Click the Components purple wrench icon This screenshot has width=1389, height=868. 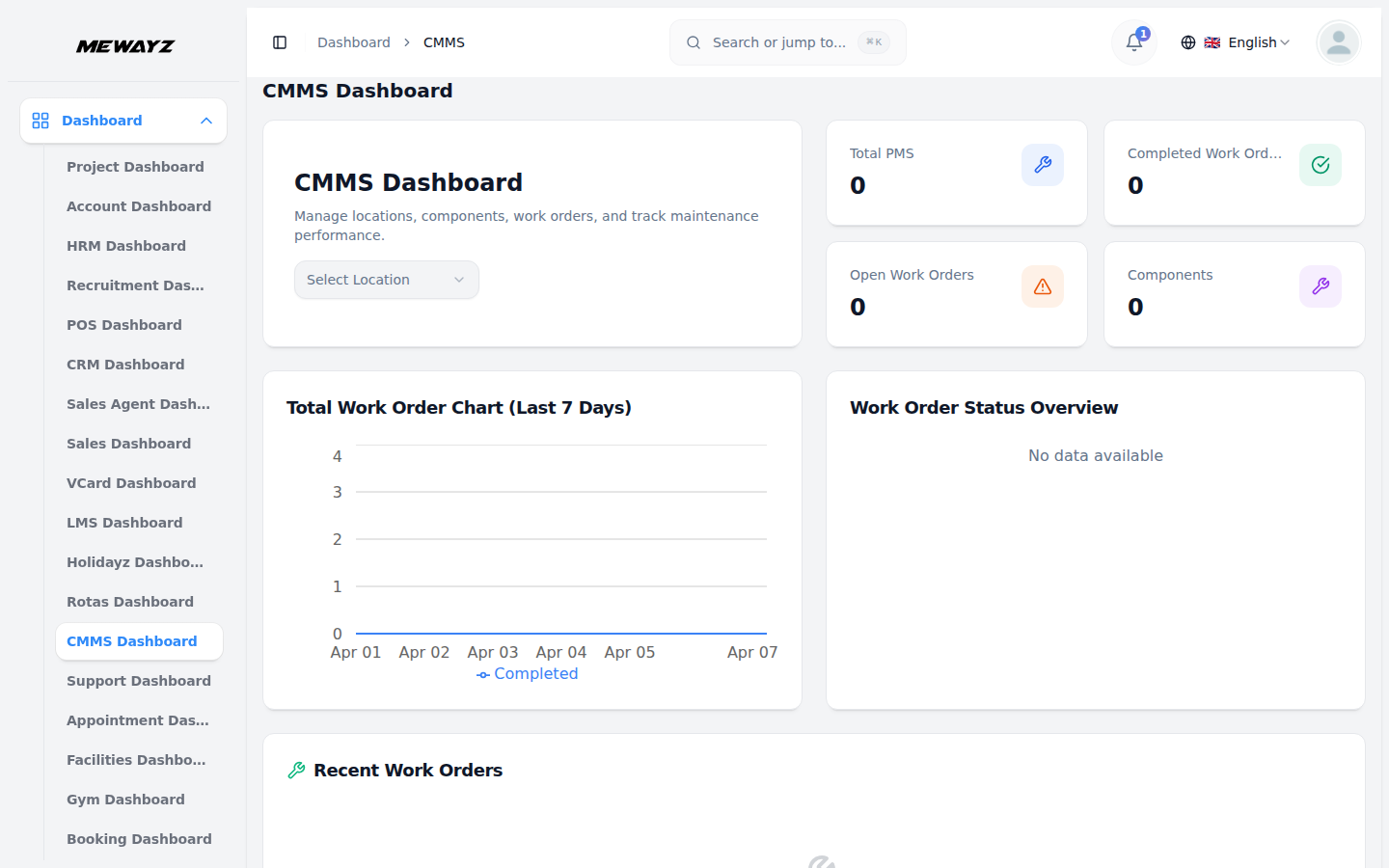pos(1320,286)
